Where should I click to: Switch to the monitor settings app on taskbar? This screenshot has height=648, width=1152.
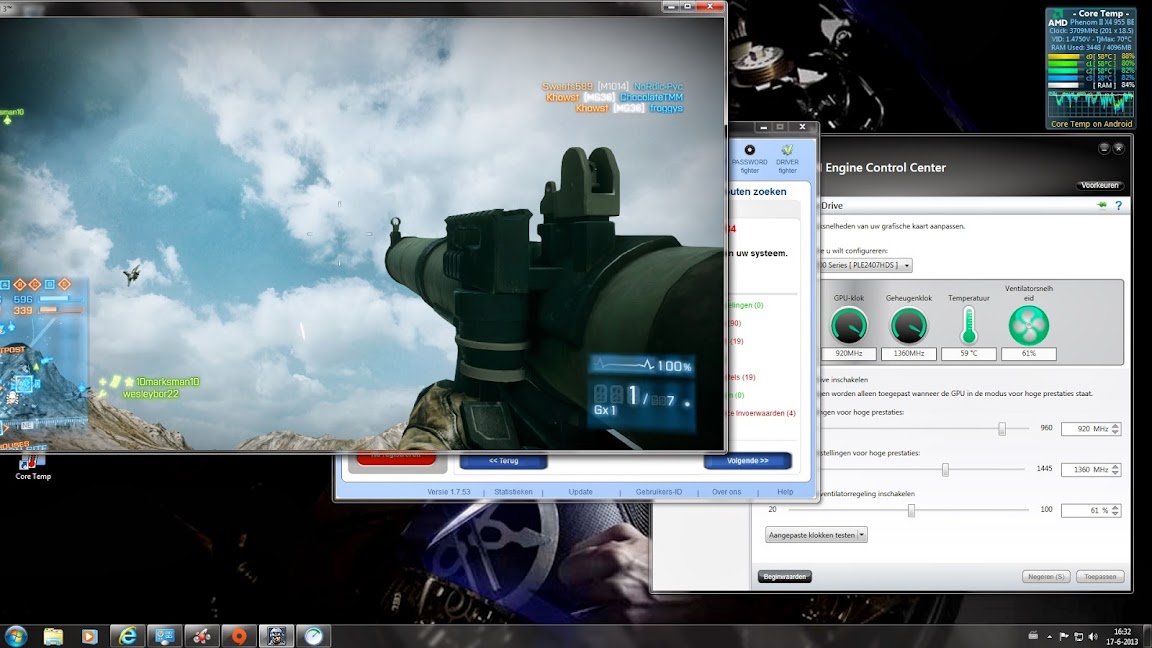[165, 636]
